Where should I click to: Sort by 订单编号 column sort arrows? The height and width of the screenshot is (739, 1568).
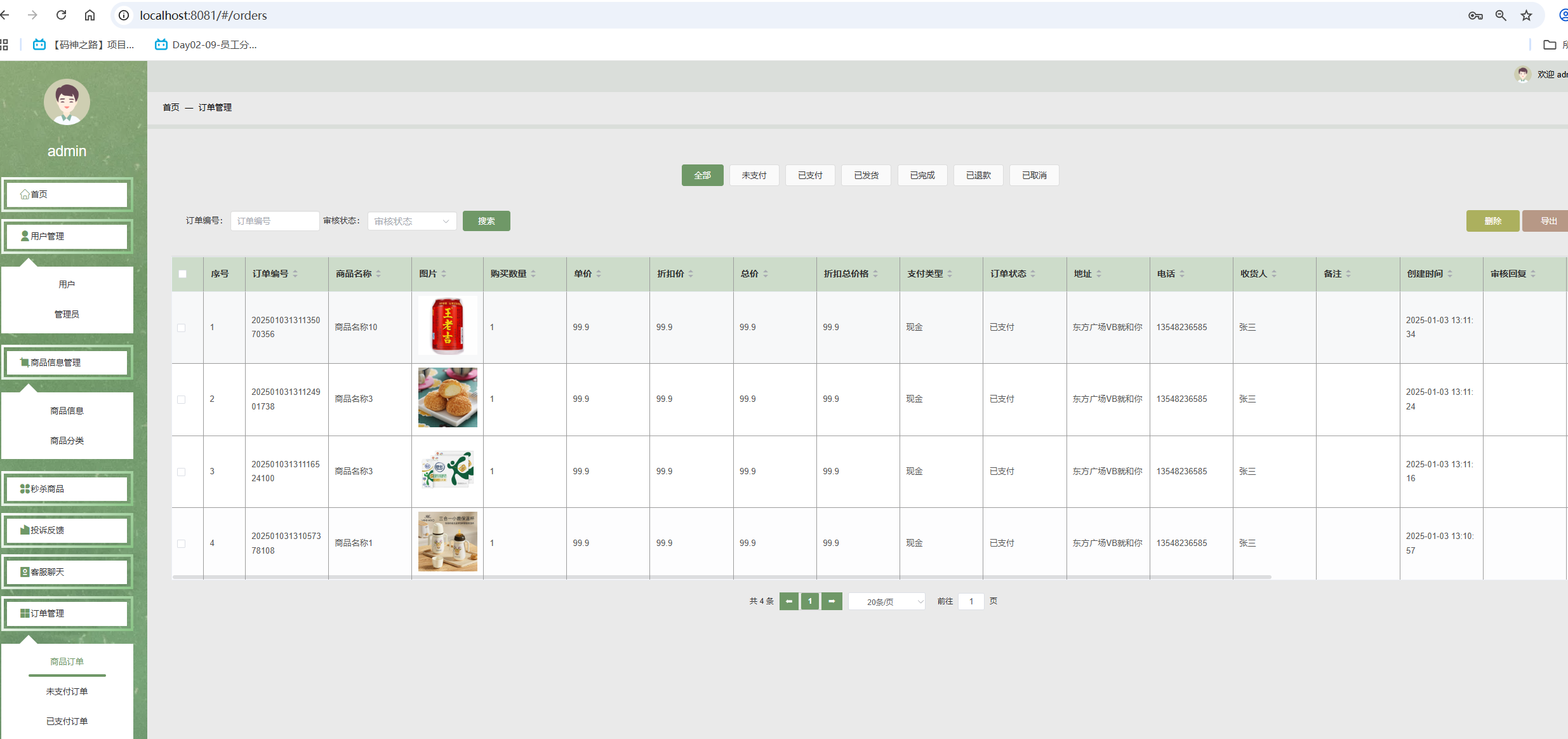point(295,274)
